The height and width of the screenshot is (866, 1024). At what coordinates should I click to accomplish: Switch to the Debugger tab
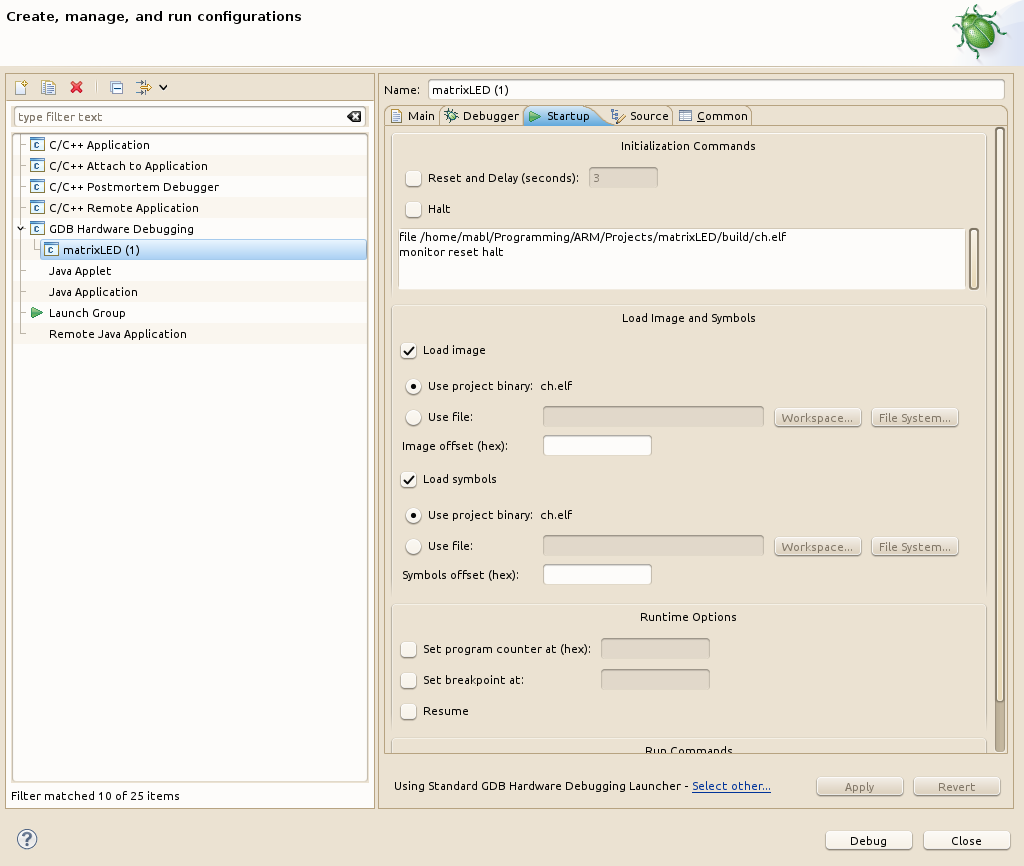tap(481, 116)
